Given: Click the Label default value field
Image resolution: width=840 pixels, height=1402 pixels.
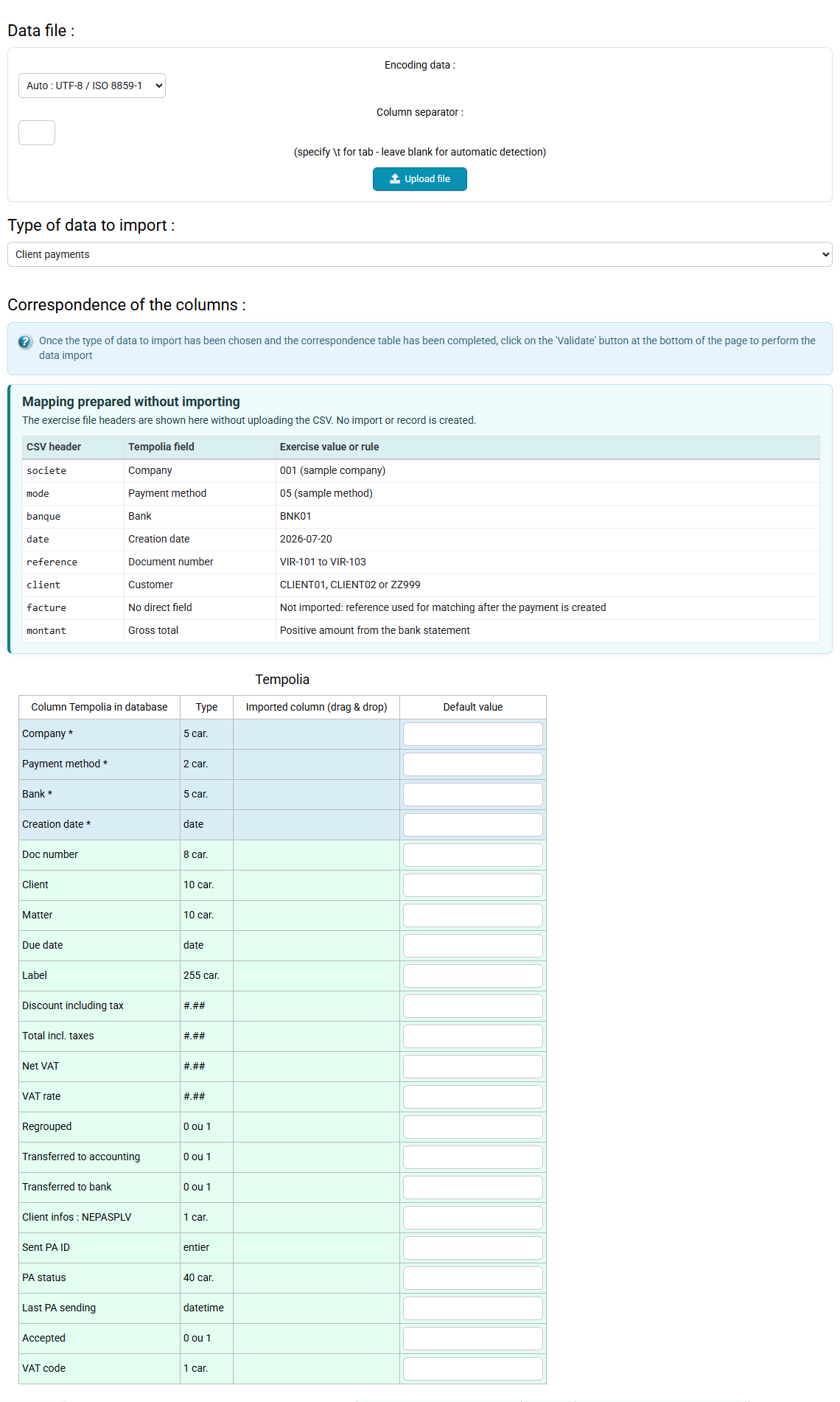Looking at the screenshot, I should (x=473, y=976).
